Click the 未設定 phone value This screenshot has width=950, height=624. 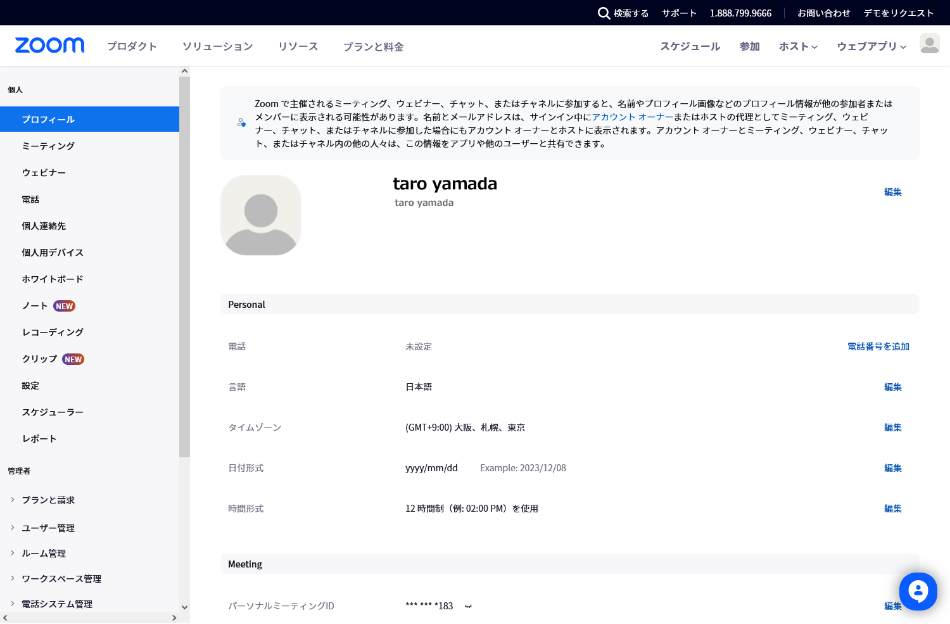tap(419, 347)
